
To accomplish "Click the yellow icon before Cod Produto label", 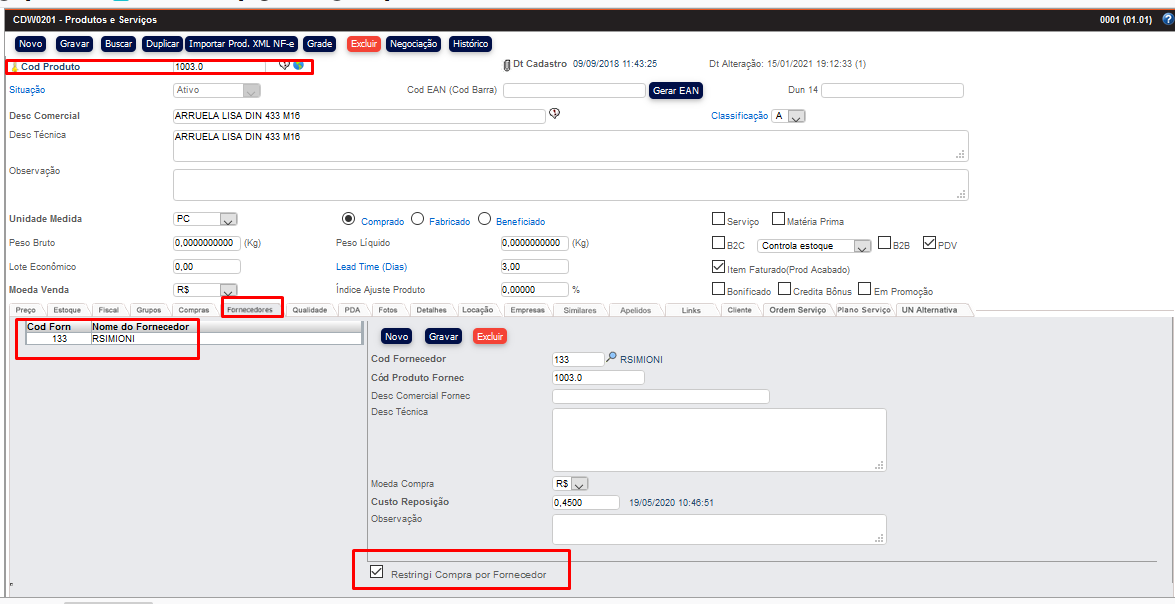I will pyautogui.click(x=14, y=67).
